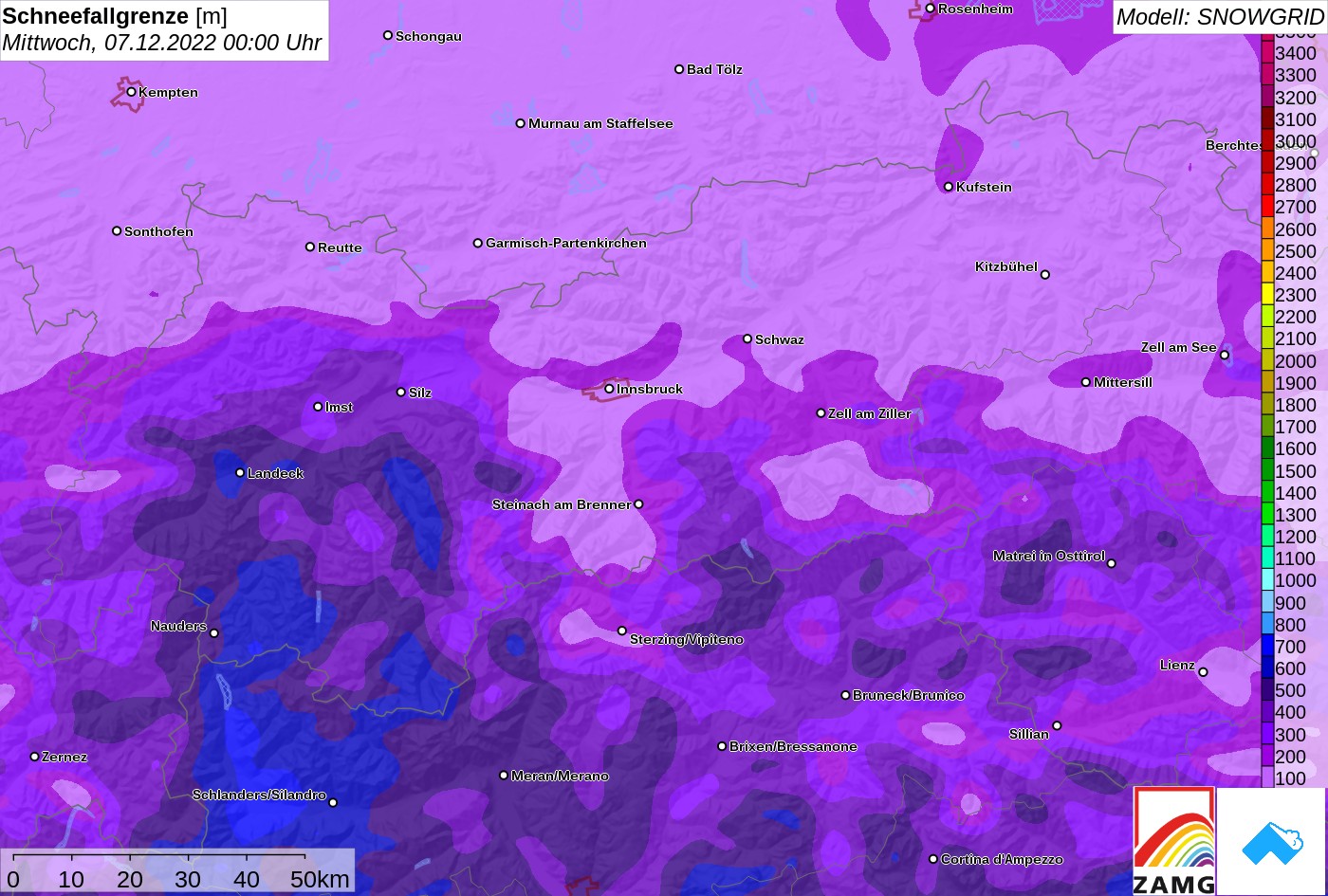Click the Schwaz marker dot
The image size is (1328, 896).
pyautogui.click(x=747, y=338)
